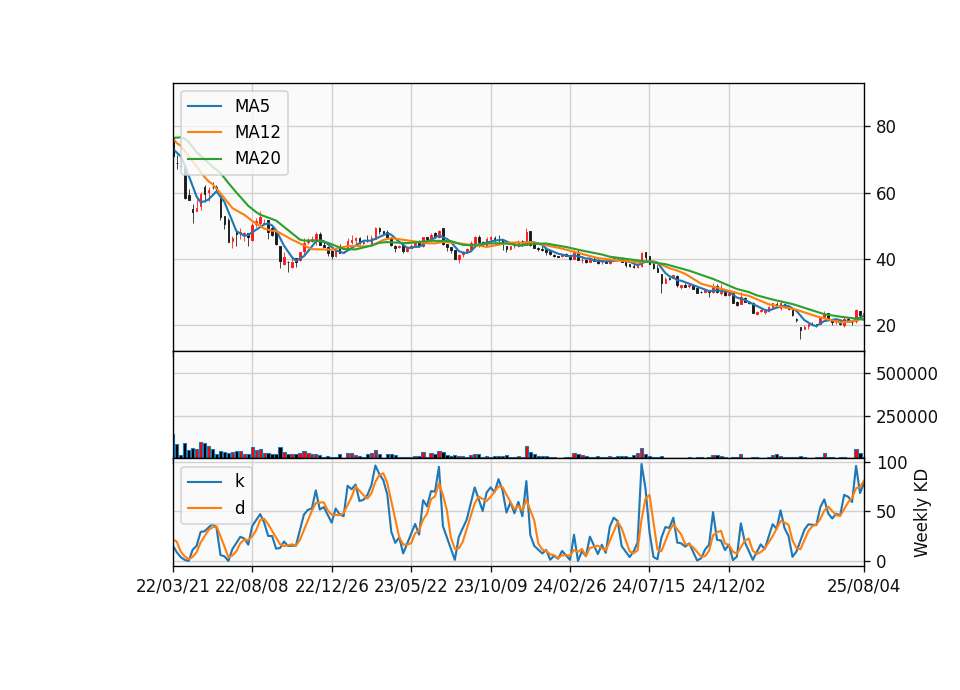The height and width of the screenshot is (690, 960).
Task: Click the 24/02/26 date axis label
Action: [x=569, y=586]
